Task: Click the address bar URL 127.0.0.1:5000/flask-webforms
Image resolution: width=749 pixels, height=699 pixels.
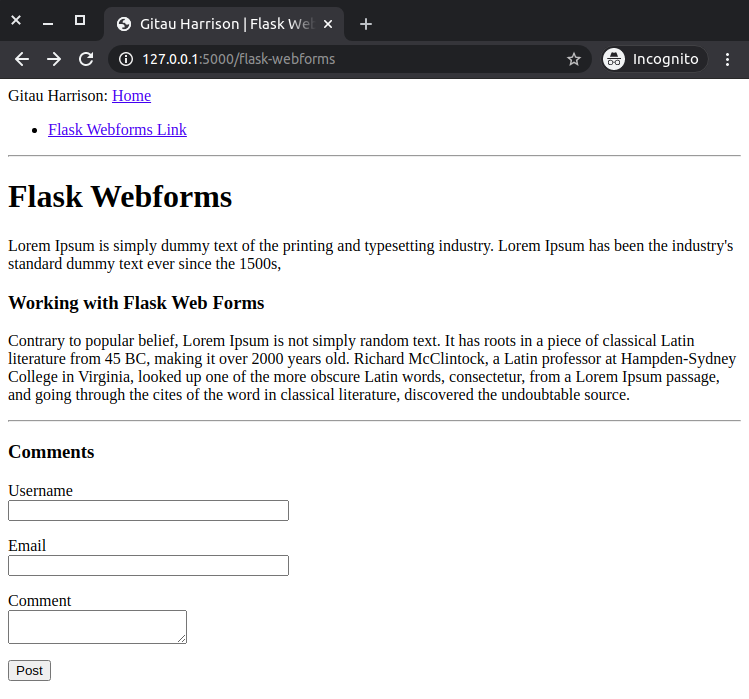Action: coord(238,59)
